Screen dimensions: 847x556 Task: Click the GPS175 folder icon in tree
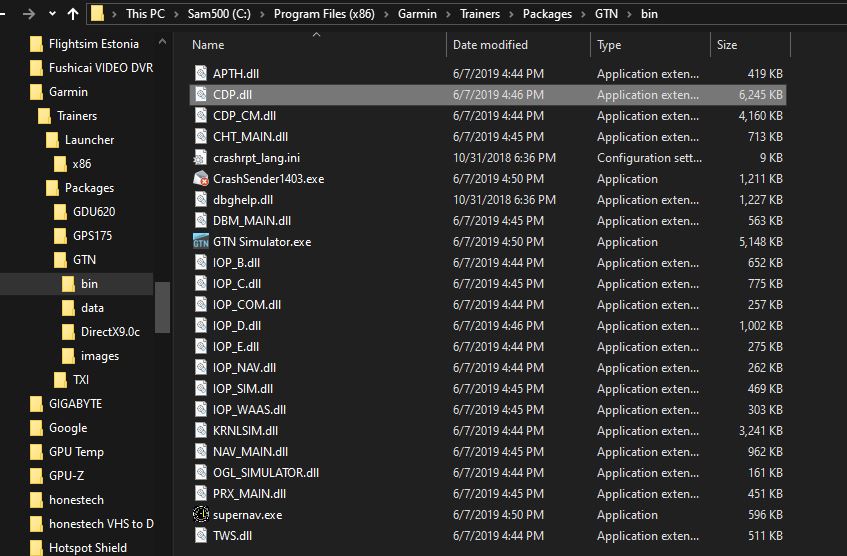pos(60,236)
